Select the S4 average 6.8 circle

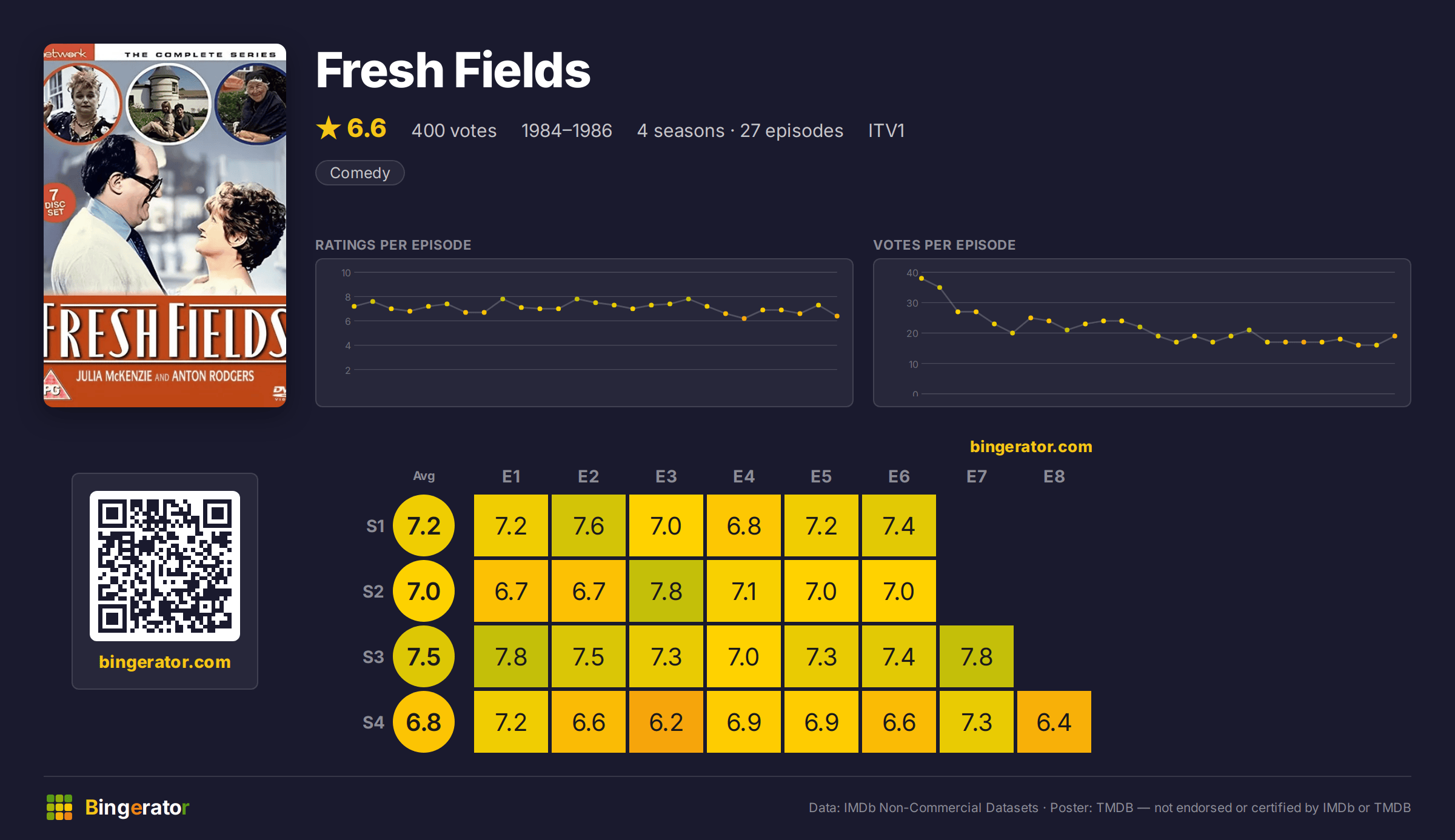coord(424,722)
